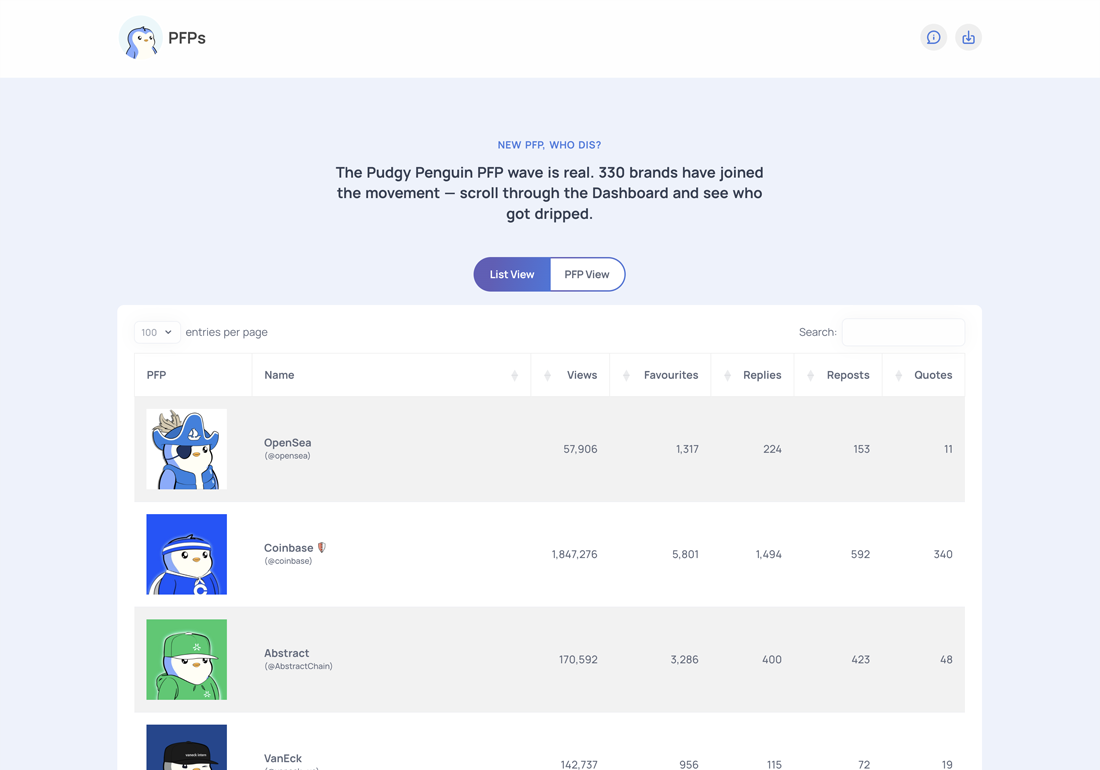1100x770 pixels.
Task: Open the Coinbase blue penguin thumbnail
Action: (x=187, y=554)
